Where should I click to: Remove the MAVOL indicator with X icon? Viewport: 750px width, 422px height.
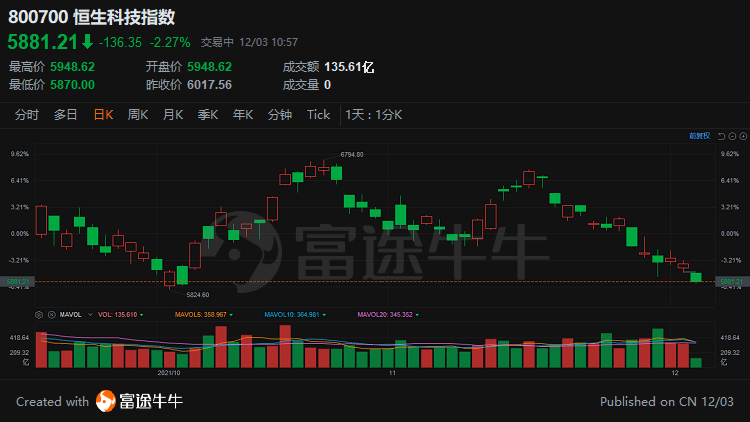pyautogui.click(x=52, y=315)
